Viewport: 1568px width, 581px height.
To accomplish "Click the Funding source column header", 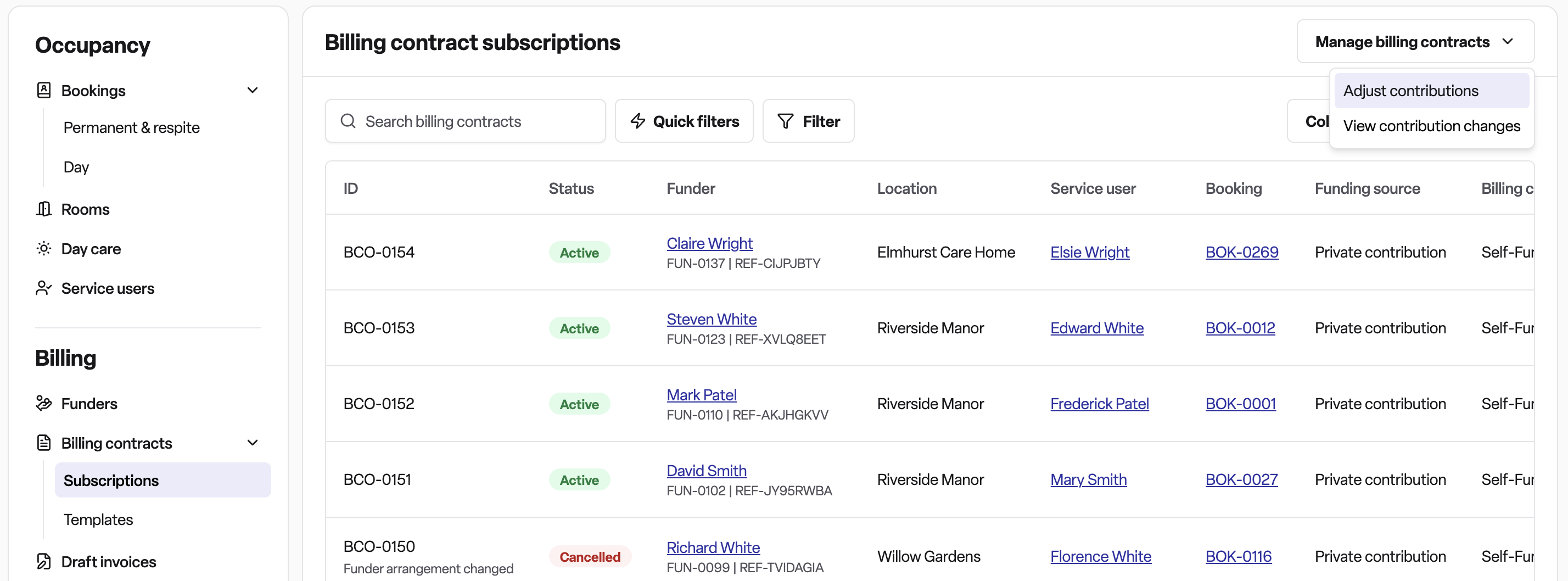I will [x=1367, y=188].
